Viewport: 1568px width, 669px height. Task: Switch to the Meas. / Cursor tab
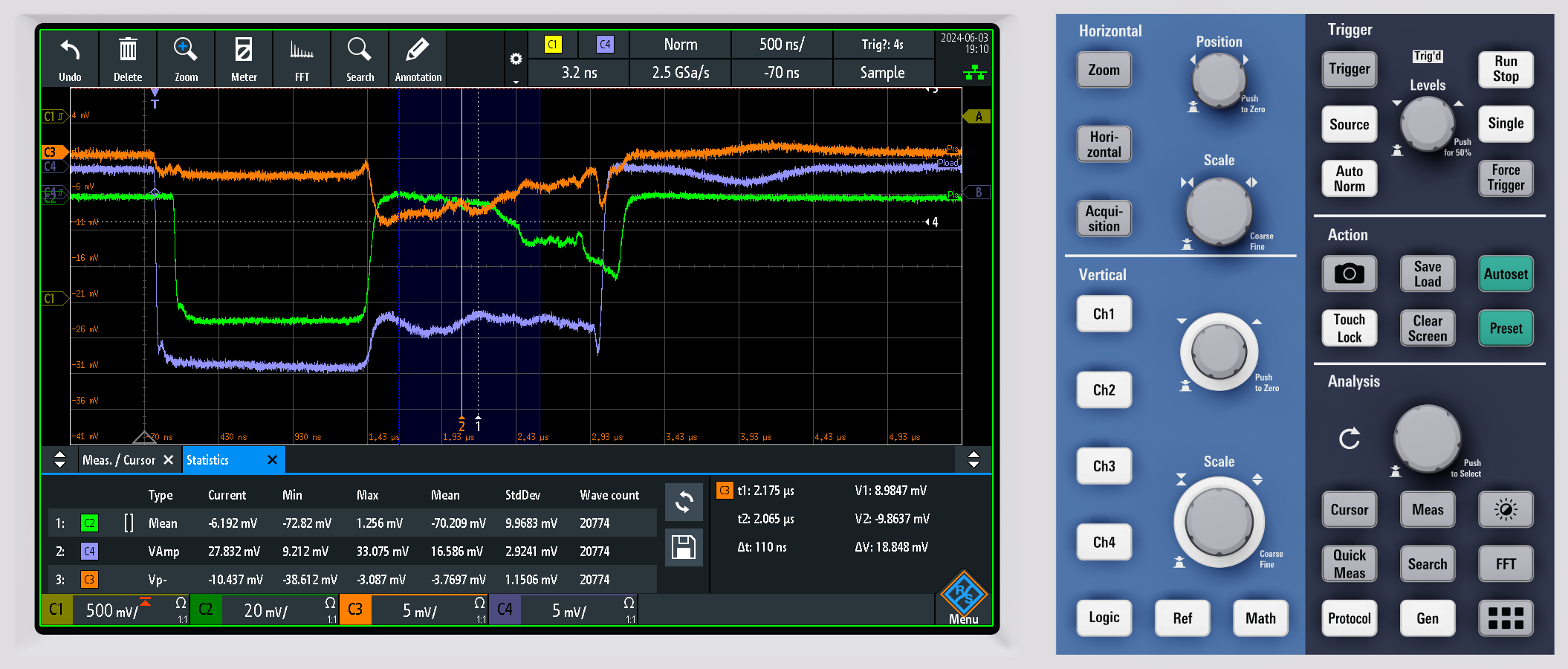tap(119, 460)
